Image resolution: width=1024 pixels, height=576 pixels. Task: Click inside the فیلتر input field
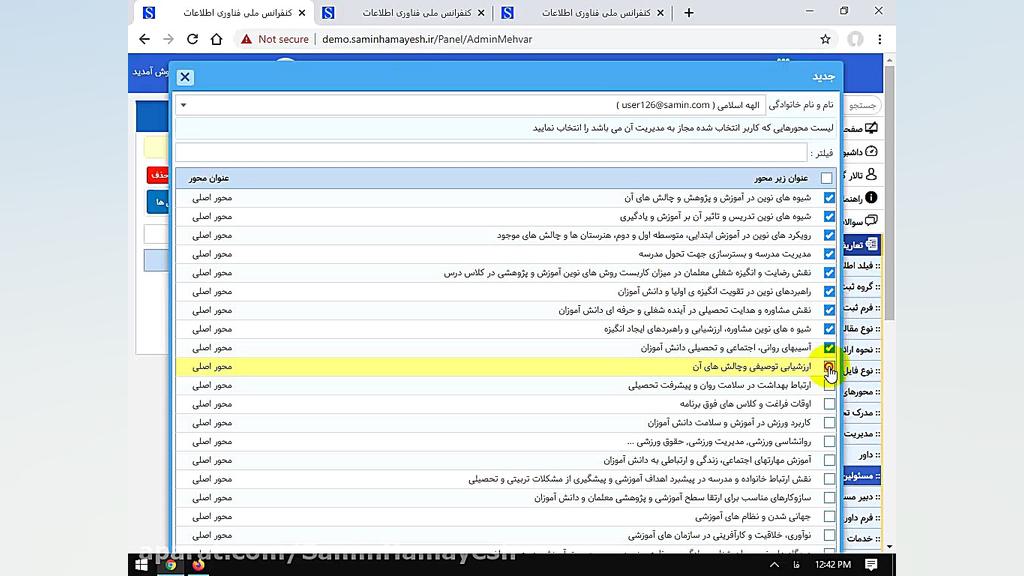490,153
